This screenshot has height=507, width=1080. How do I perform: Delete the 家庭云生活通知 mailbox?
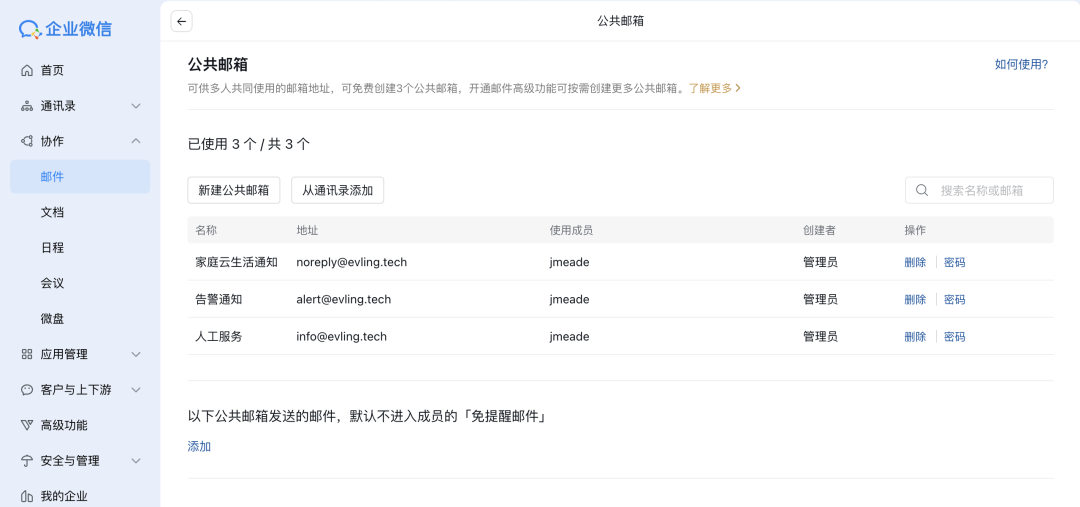click(x=915, y=262)
